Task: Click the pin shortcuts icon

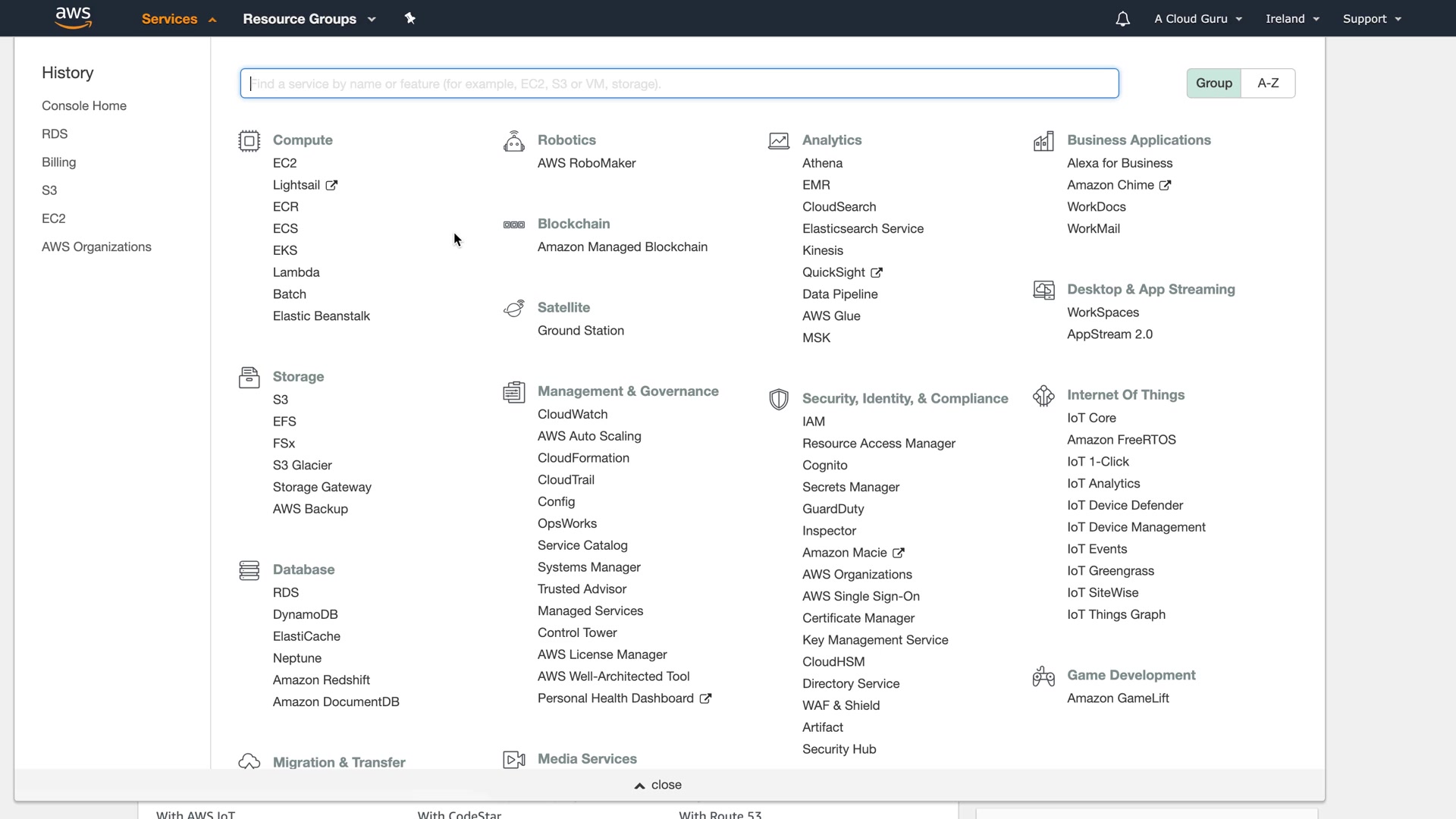Action: (x=410, y=18)
